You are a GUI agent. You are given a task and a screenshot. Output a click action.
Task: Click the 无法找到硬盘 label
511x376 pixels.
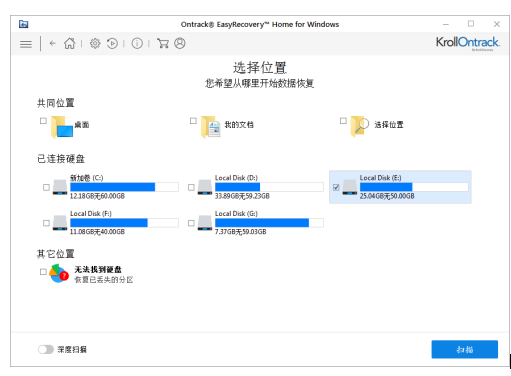click(98, 269)
